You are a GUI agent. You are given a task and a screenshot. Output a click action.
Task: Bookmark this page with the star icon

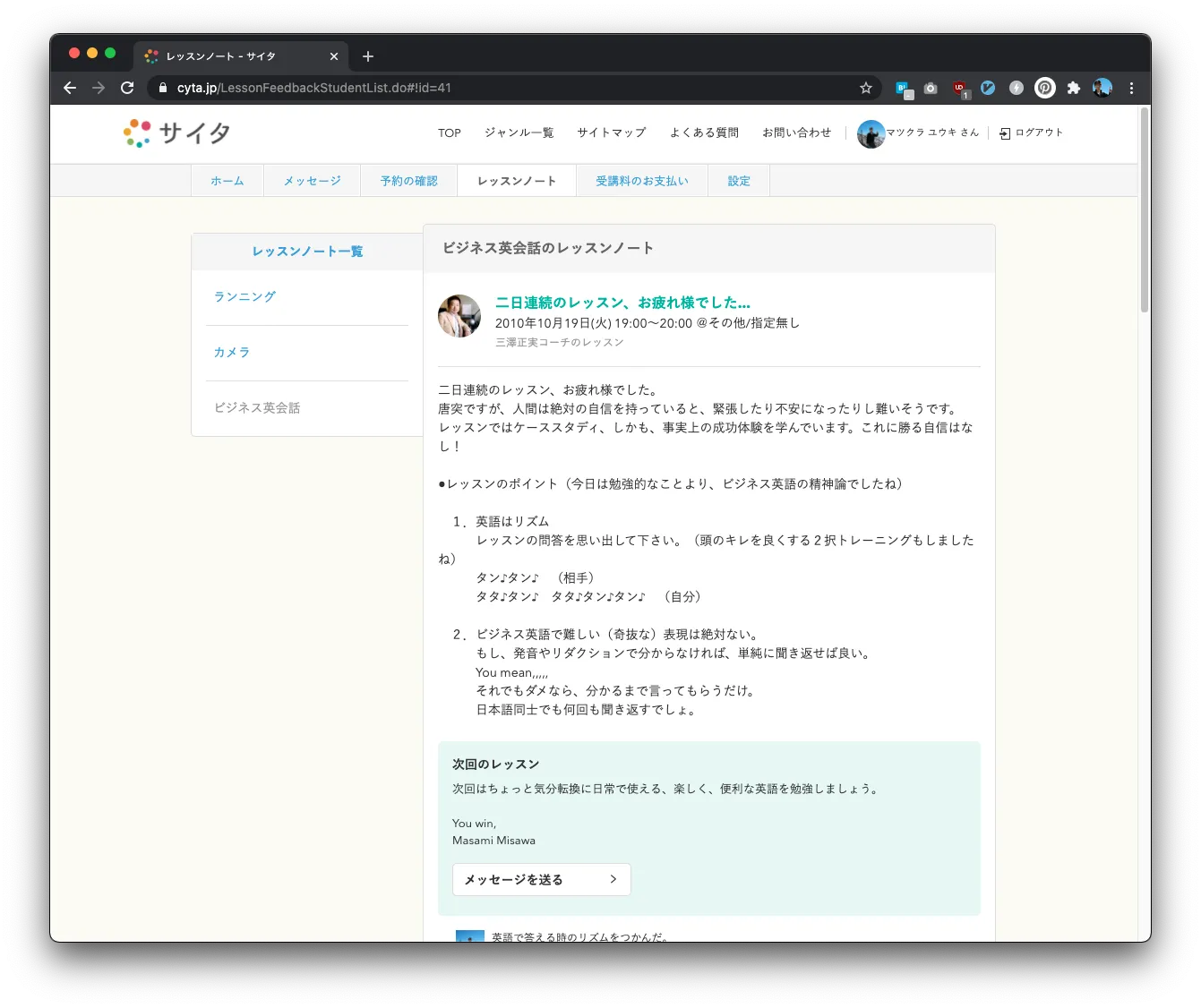(x=865, y=88)
